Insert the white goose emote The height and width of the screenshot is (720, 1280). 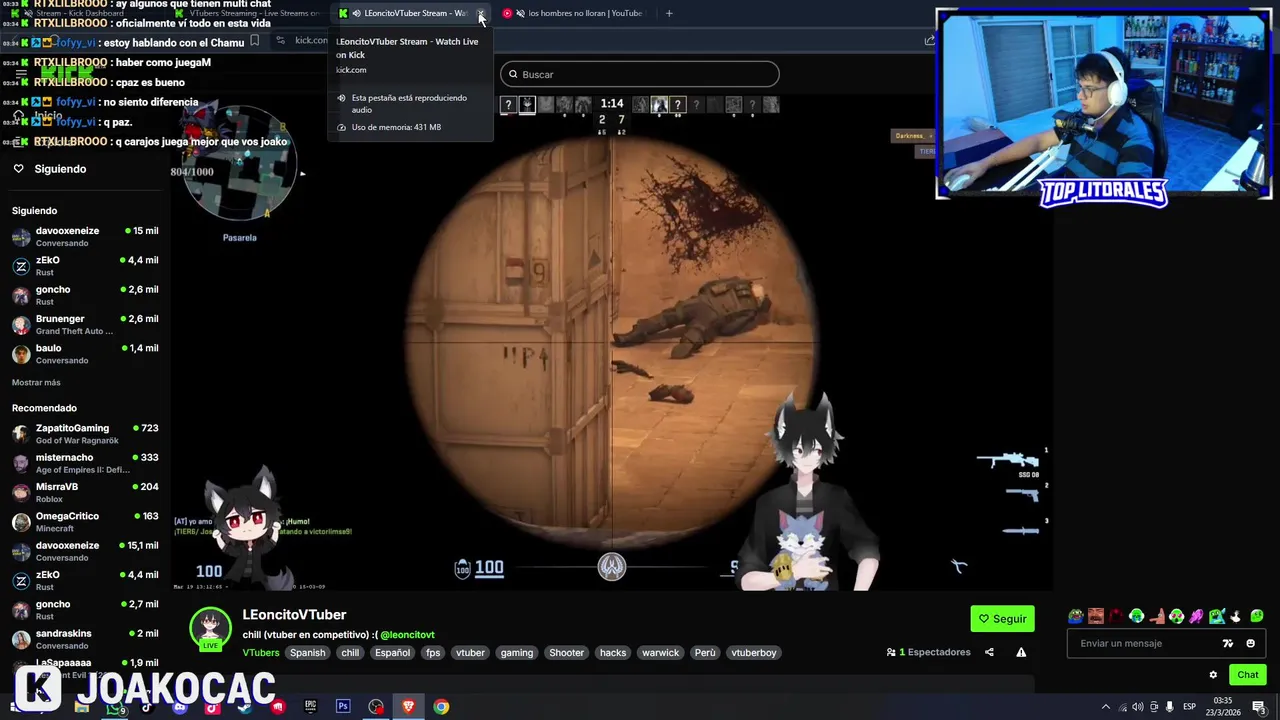pyautogui.click(x=1236, y=616)
